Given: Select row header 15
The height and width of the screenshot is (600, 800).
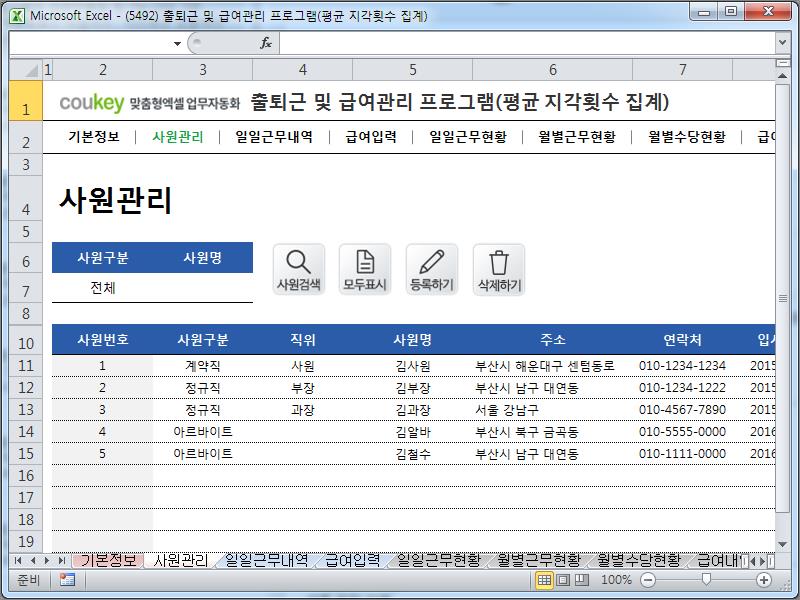Looking at the screenshot, I should [26, 454].
